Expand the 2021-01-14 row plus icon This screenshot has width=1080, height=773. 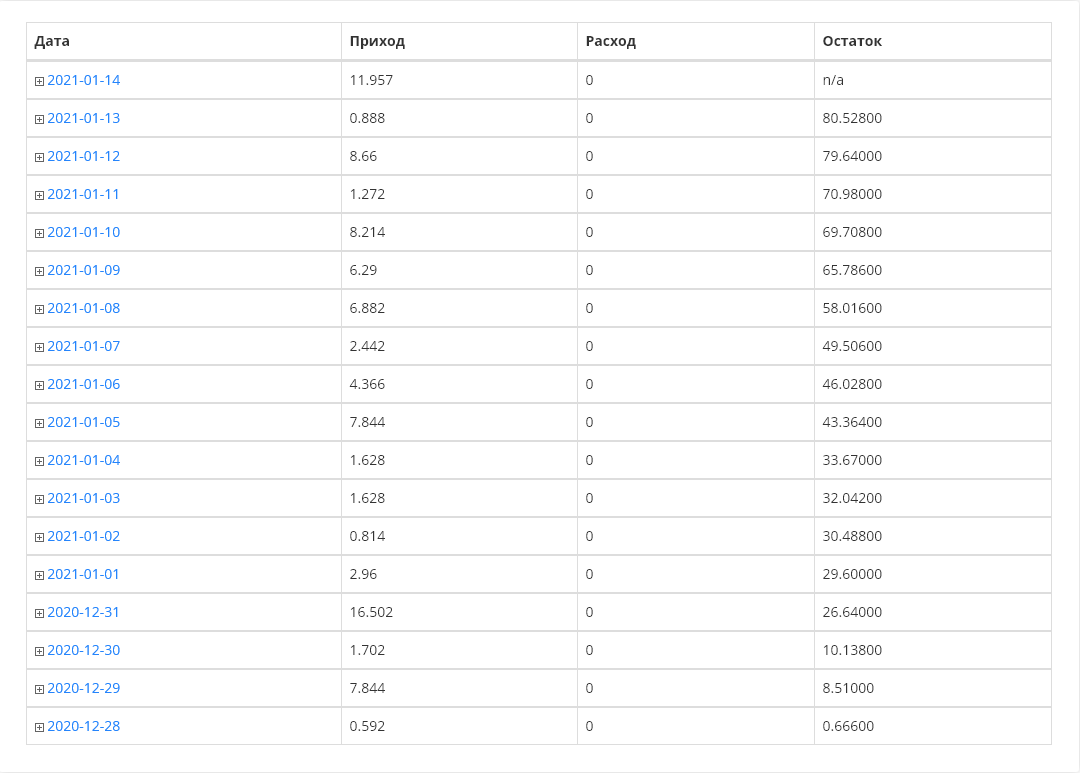(x=39, y=81)
